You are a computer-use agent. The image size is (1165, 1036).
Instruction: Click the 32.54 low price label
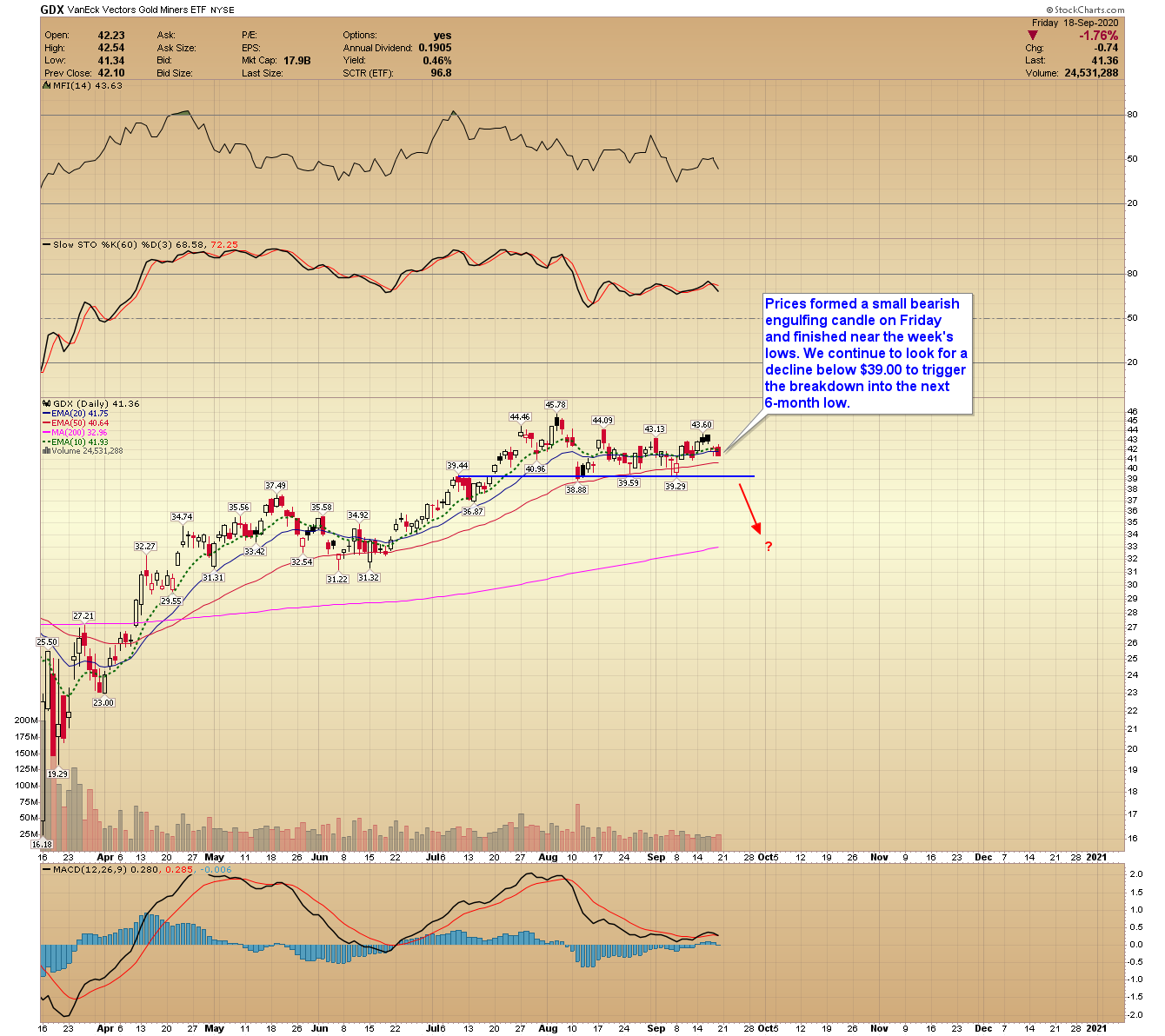302,562
